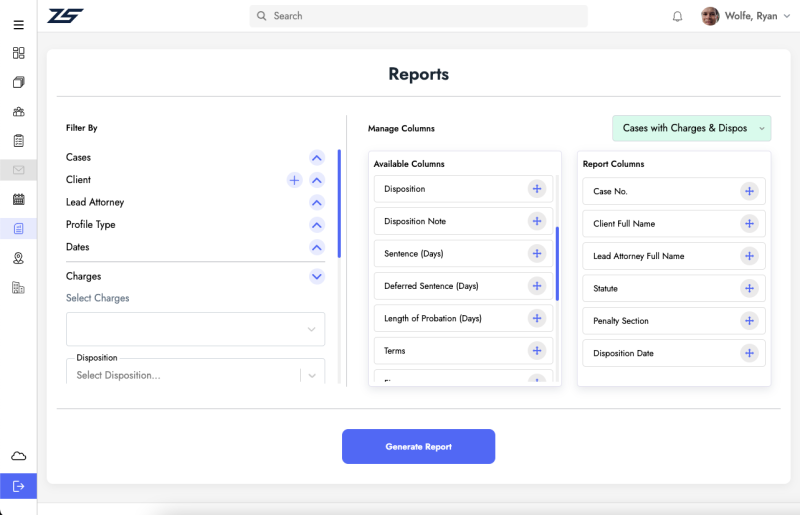Click the Generate Report button
Image resolution: width=800 pixels, height=515 pixels.
[418, 446]
